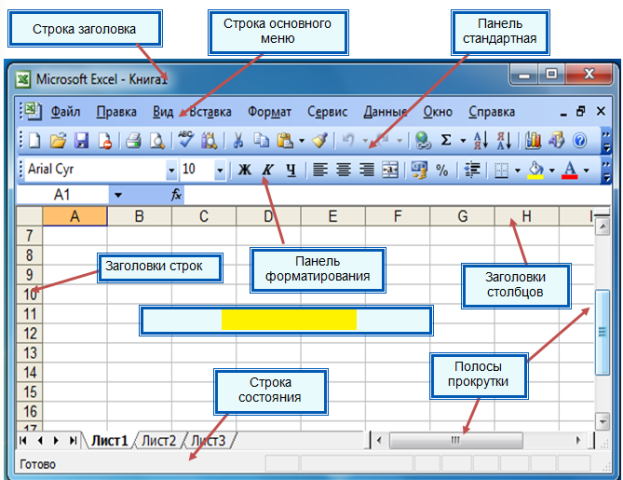Click the horizontal scrollbar thumb
The height and width of the screenshot is (480, 623).
(x=456, y=440)
